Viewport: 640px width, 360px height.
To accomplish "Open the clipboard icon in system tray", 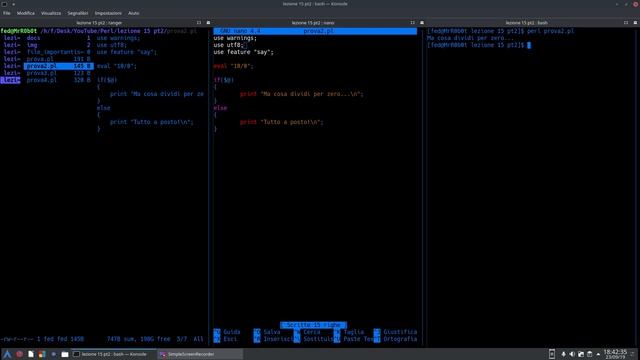I will click(x=589, y=354).
